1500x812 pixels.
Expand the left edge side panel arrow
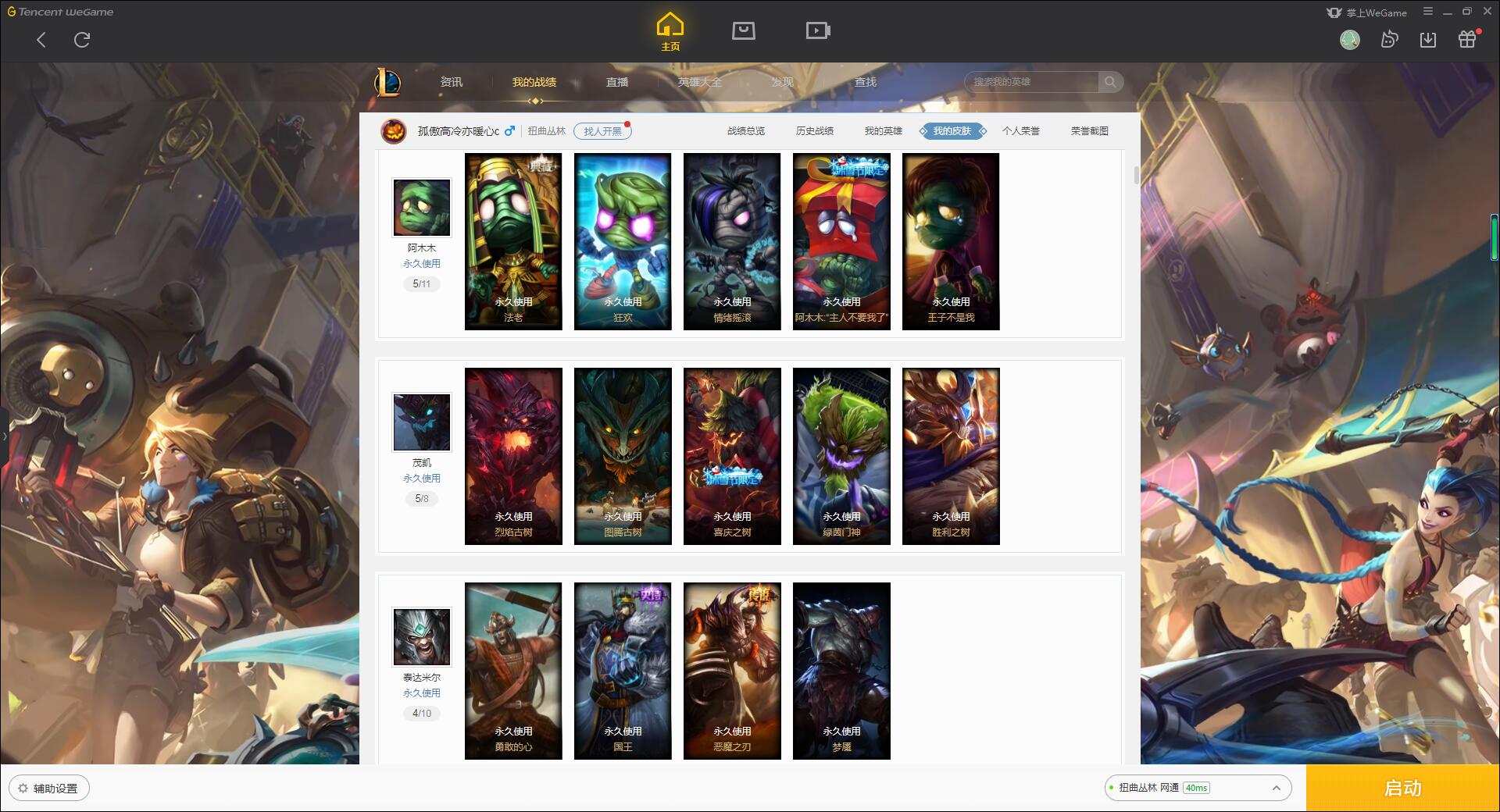[x=4, y=436]
